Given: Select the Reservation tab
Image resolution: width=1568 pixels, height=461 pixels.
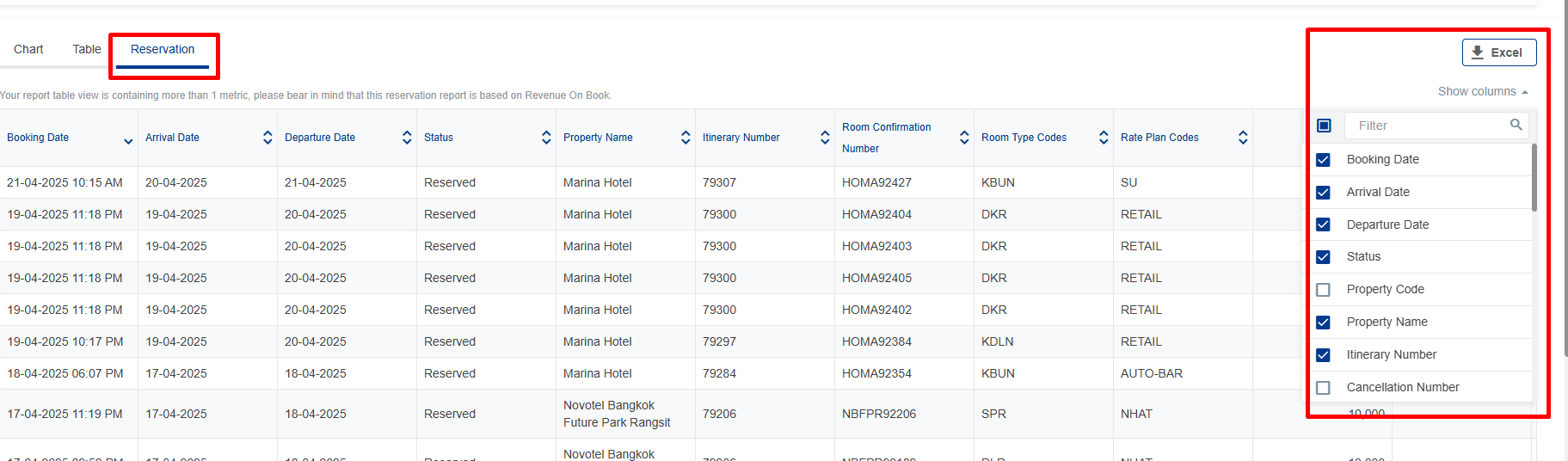Looking at the screenshot, I should tap(163, 49).
